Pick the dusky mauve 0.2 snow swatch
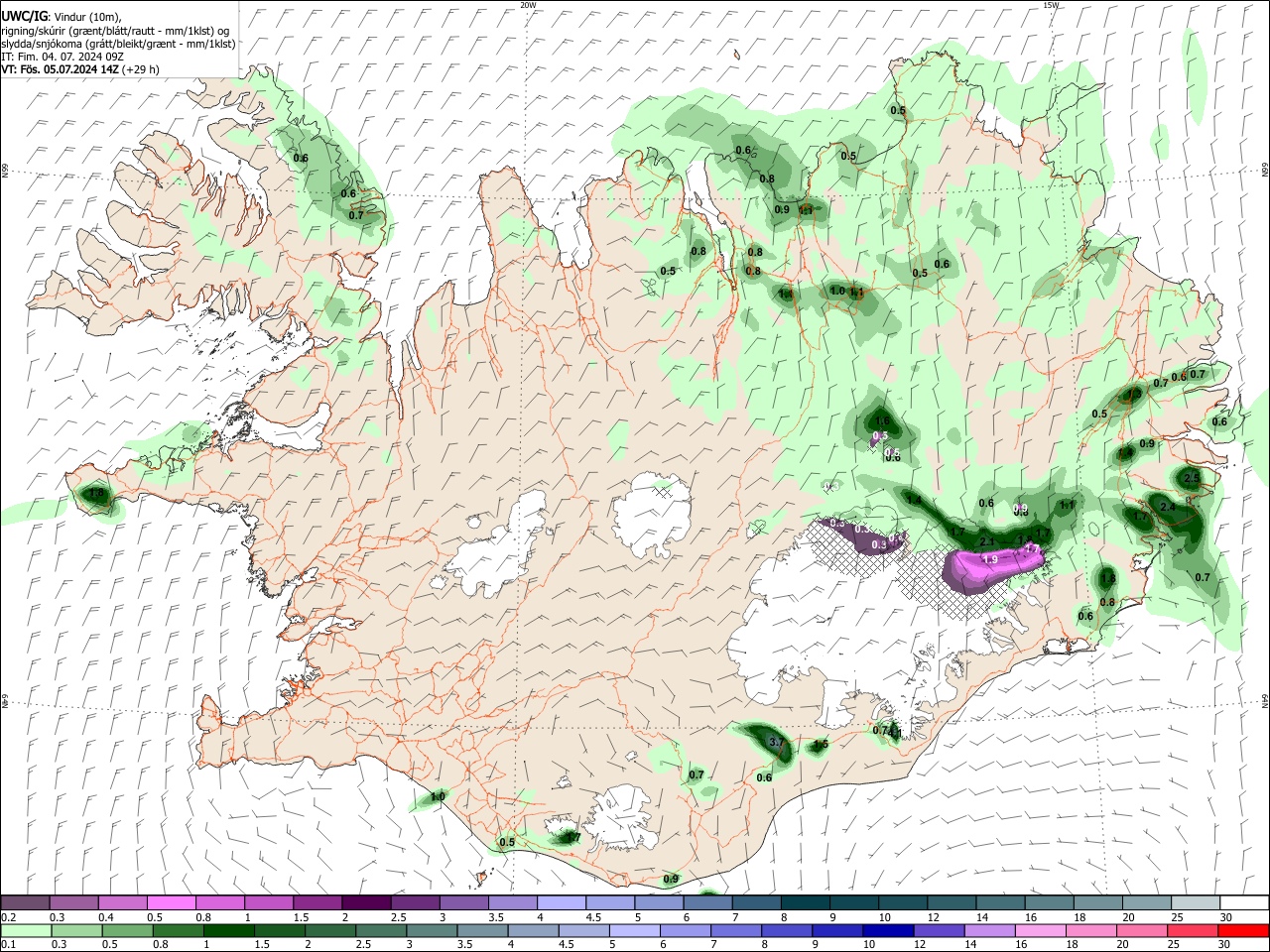1270x952 pixels. click(x=25, y=902)
